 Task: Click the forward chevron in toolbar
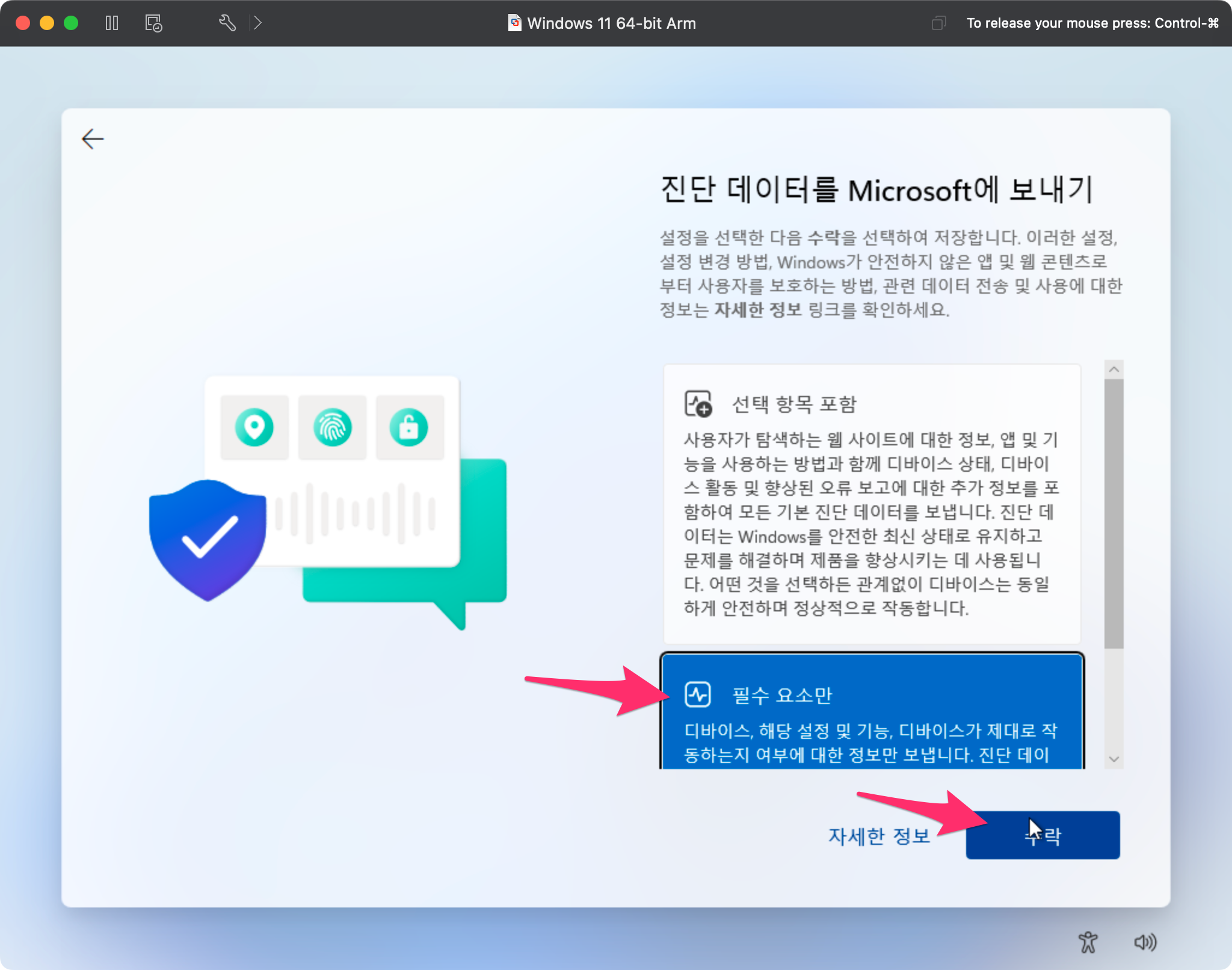click(257, 23)
